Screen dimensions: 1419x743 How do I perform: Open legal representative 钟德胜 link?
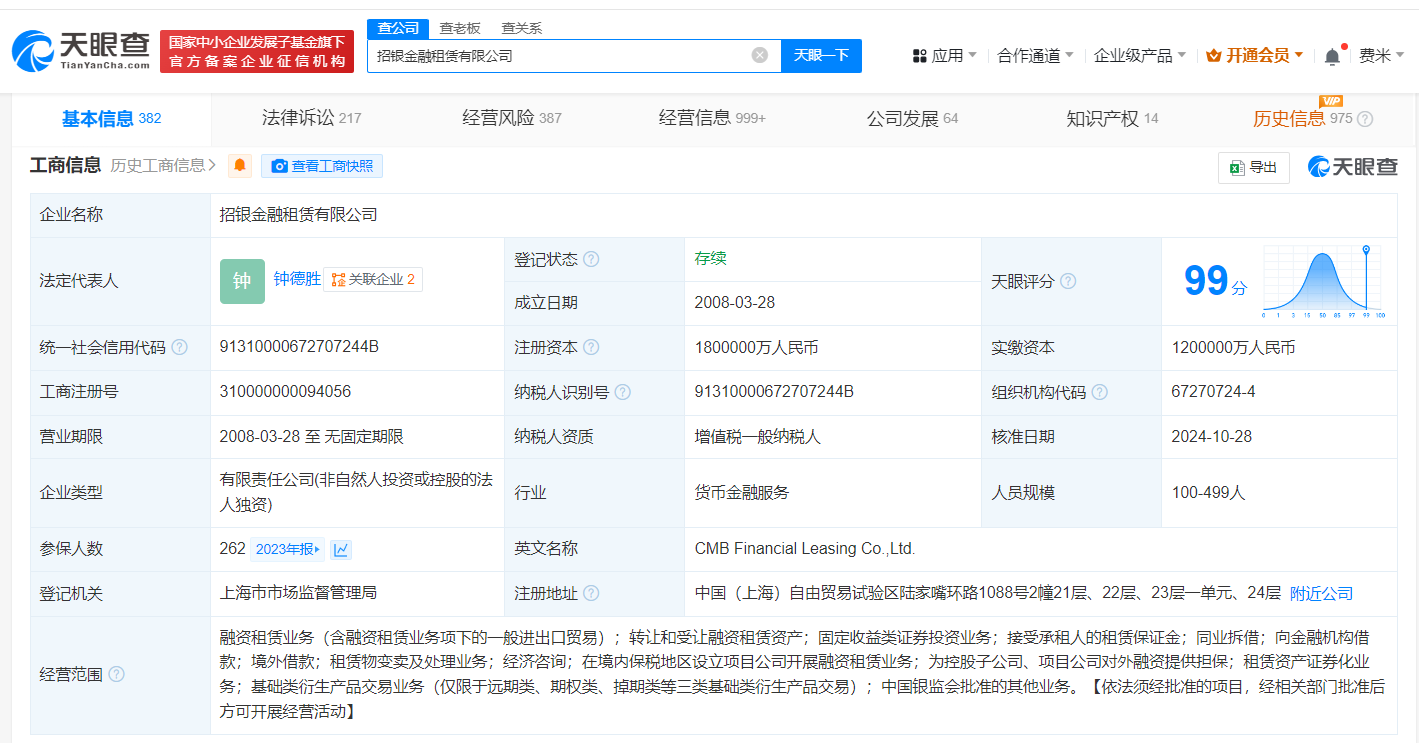[297, 279]
